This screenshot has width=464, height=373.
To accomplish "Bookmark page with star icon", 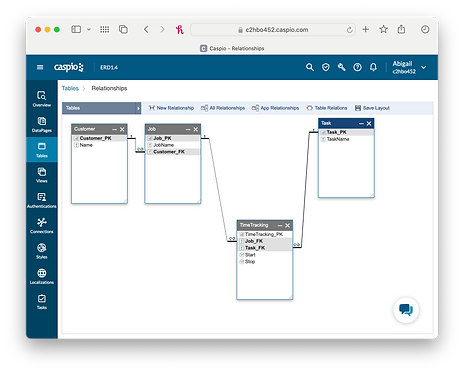I will 384,29.
